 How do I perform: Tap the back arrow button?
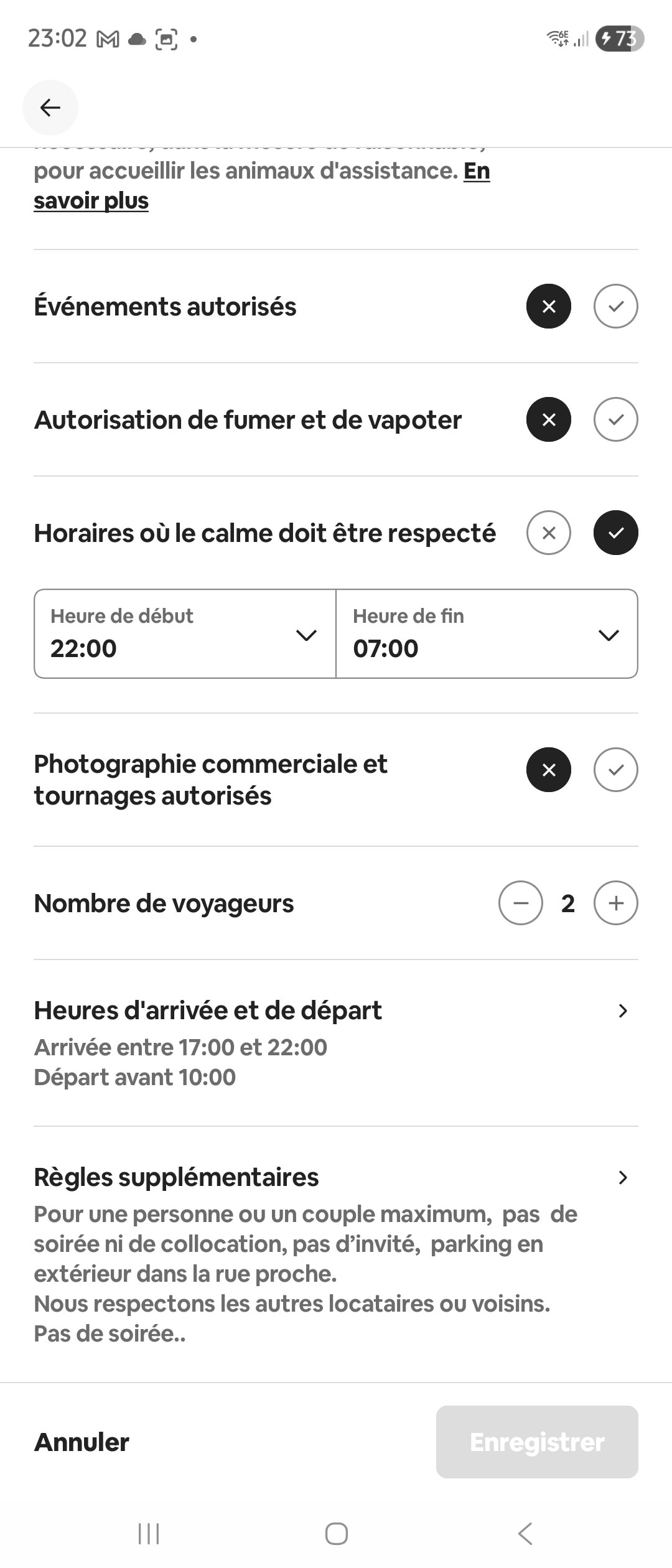pyautogui.click(x=50, y=108)
